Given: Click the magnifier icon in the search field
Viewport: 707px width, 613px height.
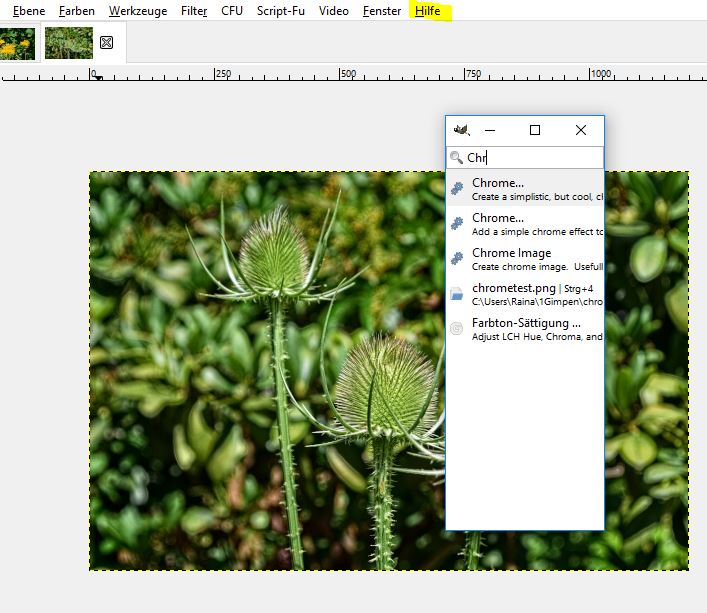Looking at the screenshot, I should (457, 158).
